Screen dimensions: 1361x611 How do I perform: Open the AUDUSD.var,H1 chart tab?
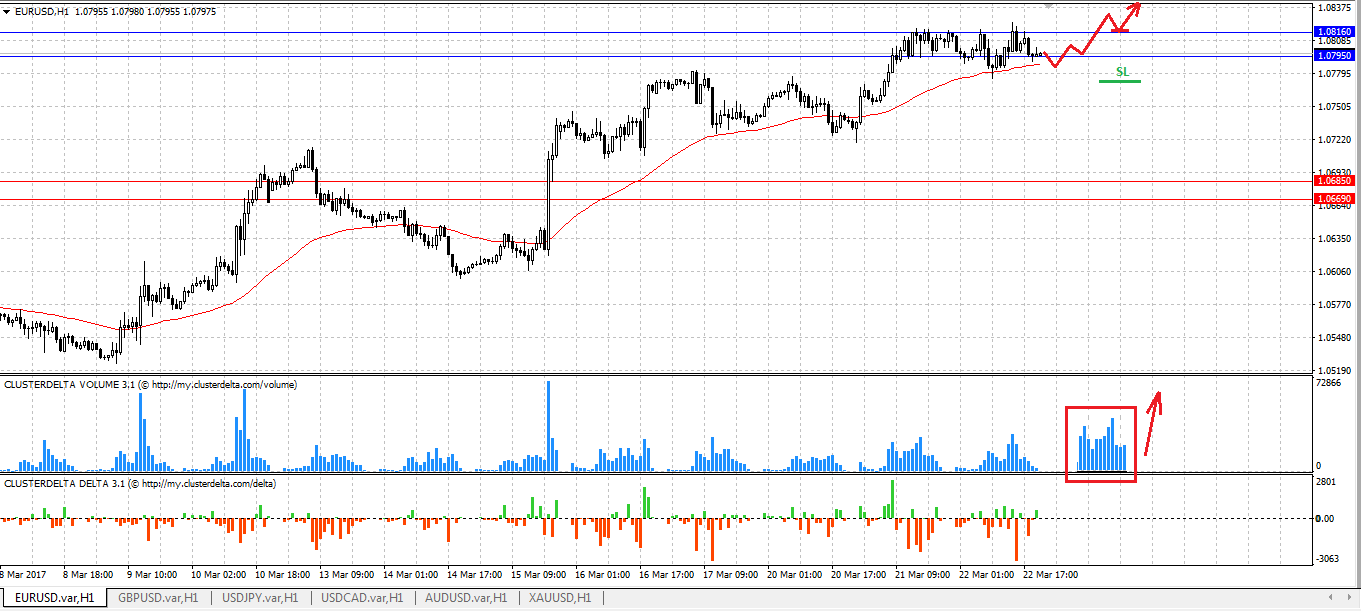point(465,598)
